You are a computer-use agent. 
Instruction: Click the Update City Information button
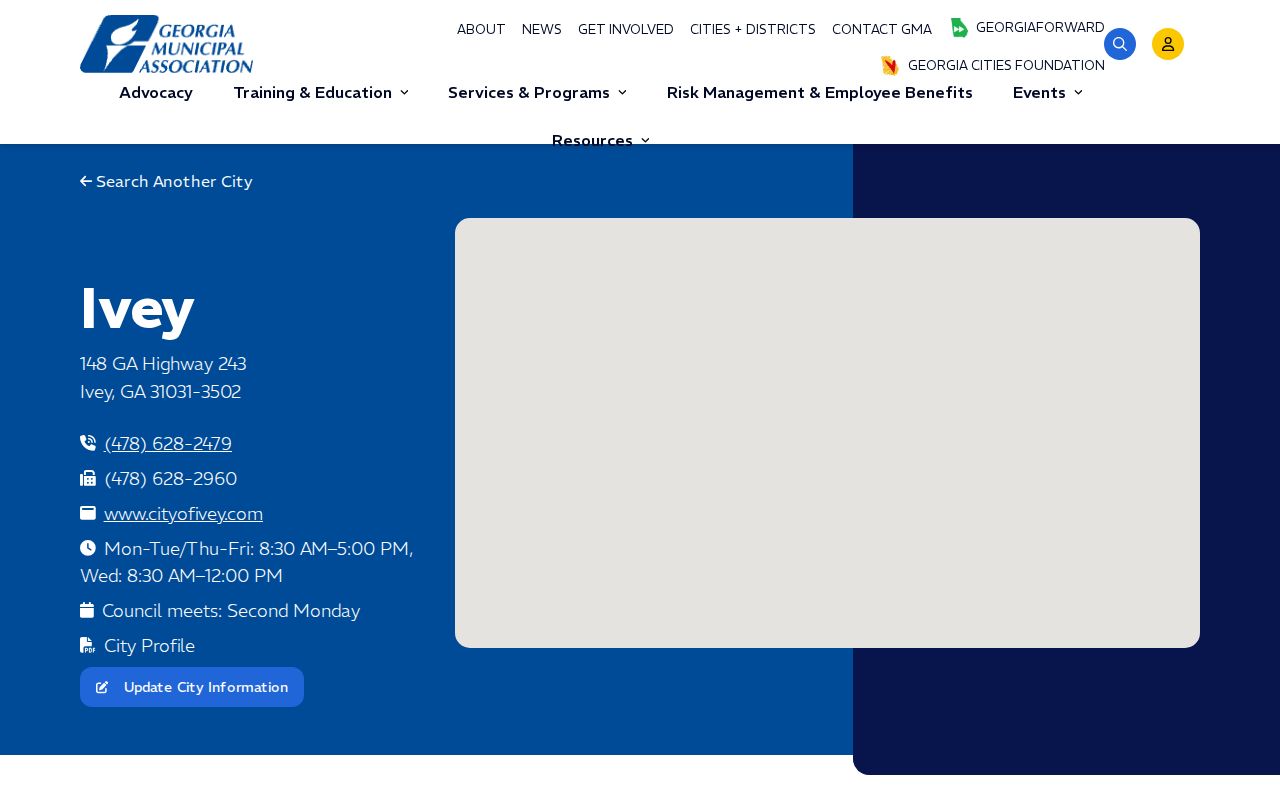[x=192, y=687]
